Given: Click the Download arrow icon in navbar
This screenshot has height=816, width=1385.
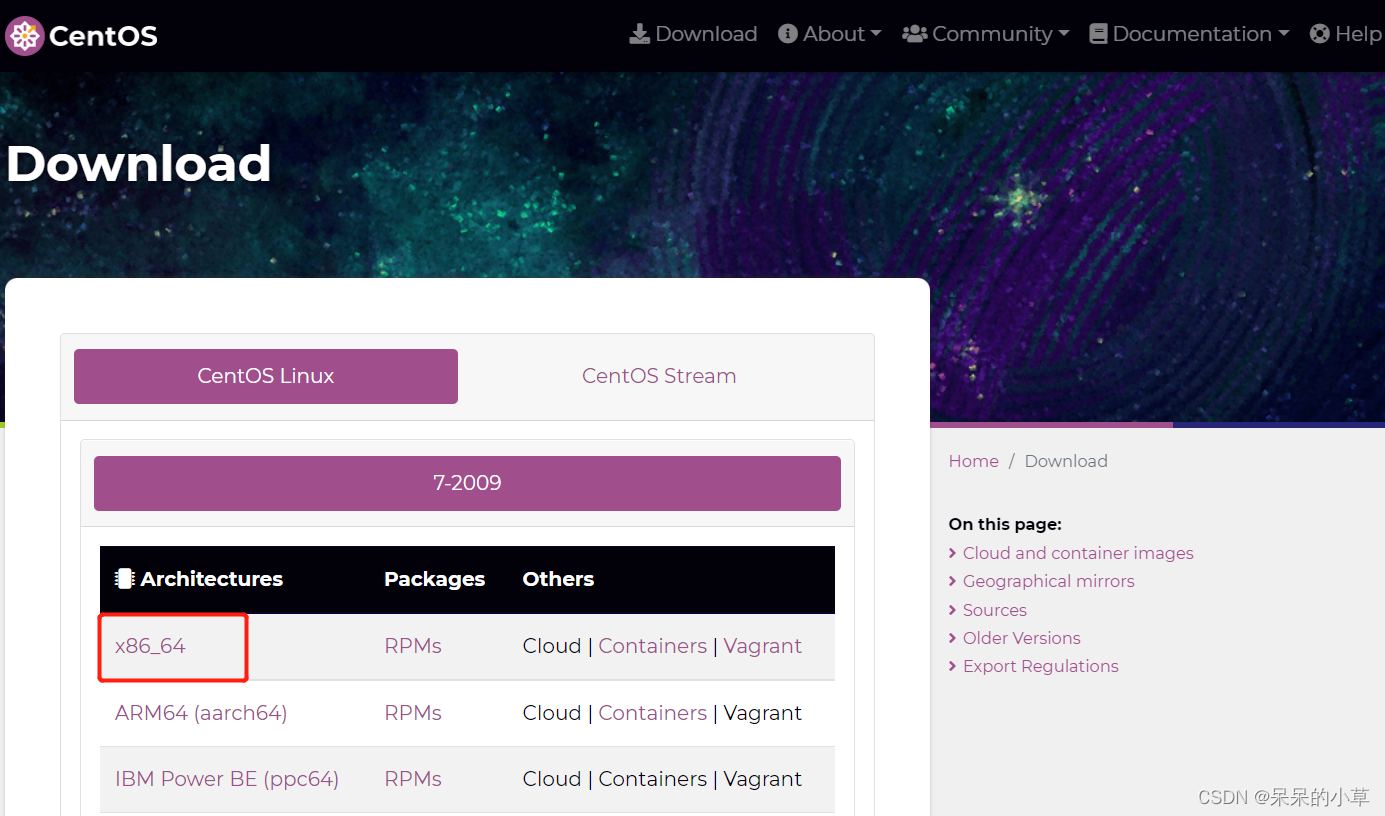Looking at the screenshot, I should [639, 34].
